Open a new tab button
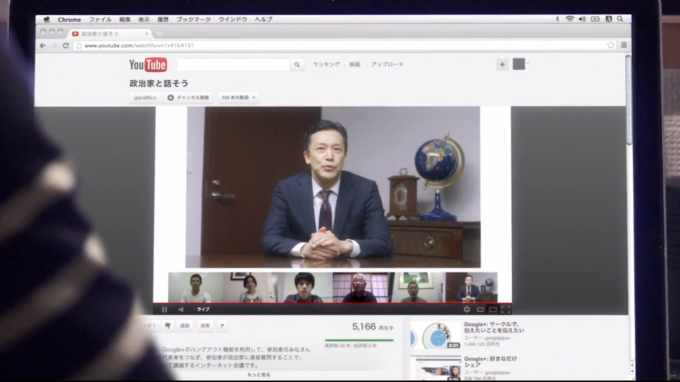The image size is (680, 382). (x=160, y=33)
